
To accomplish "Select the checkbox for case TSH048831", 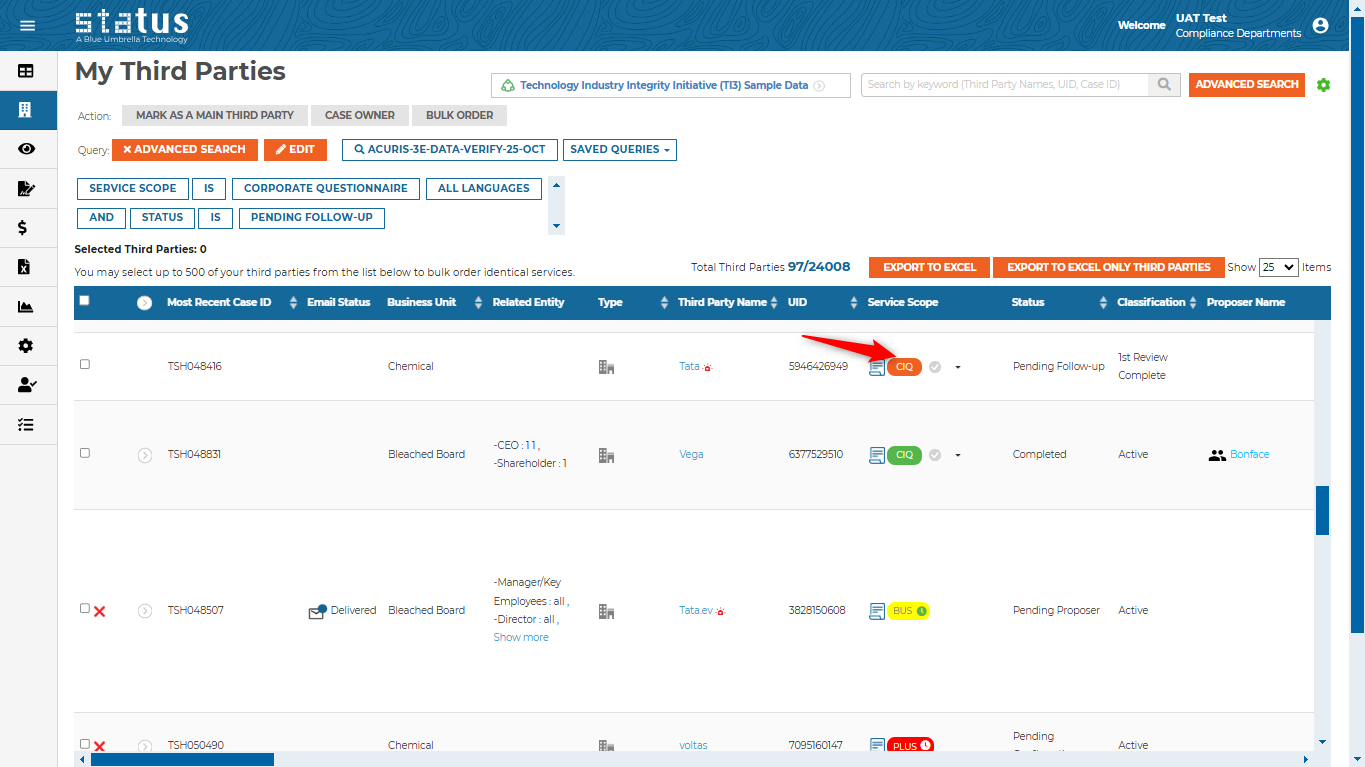I will 85,453.
